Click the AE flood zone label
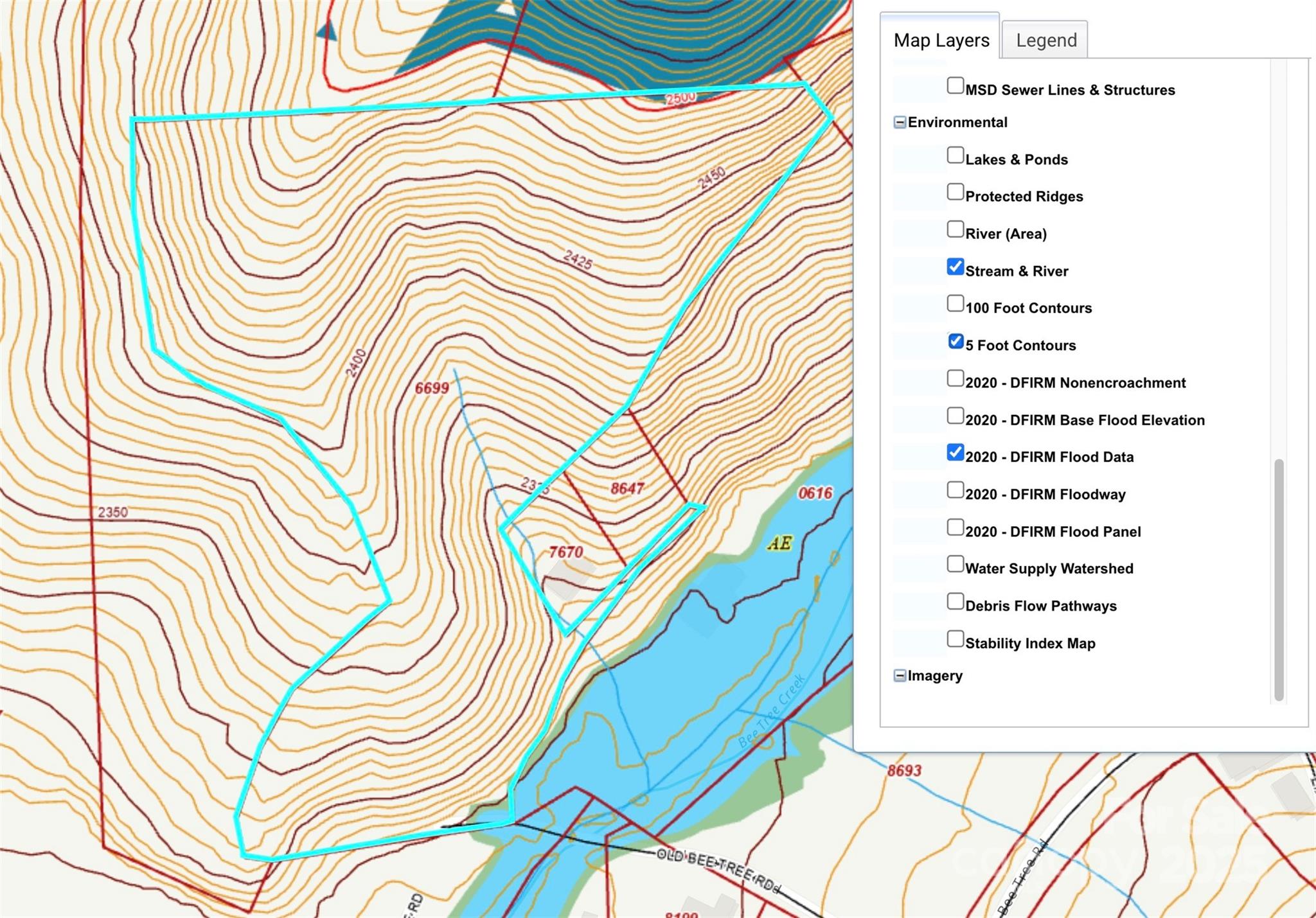Viewport: 1316px width, 918px height. pos(779,543)
